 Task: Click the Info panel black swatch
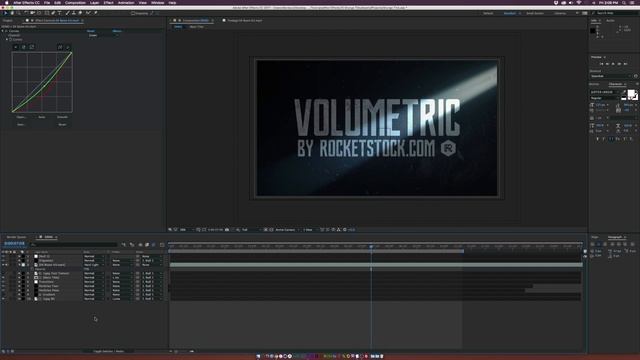[x=593, y=30]
